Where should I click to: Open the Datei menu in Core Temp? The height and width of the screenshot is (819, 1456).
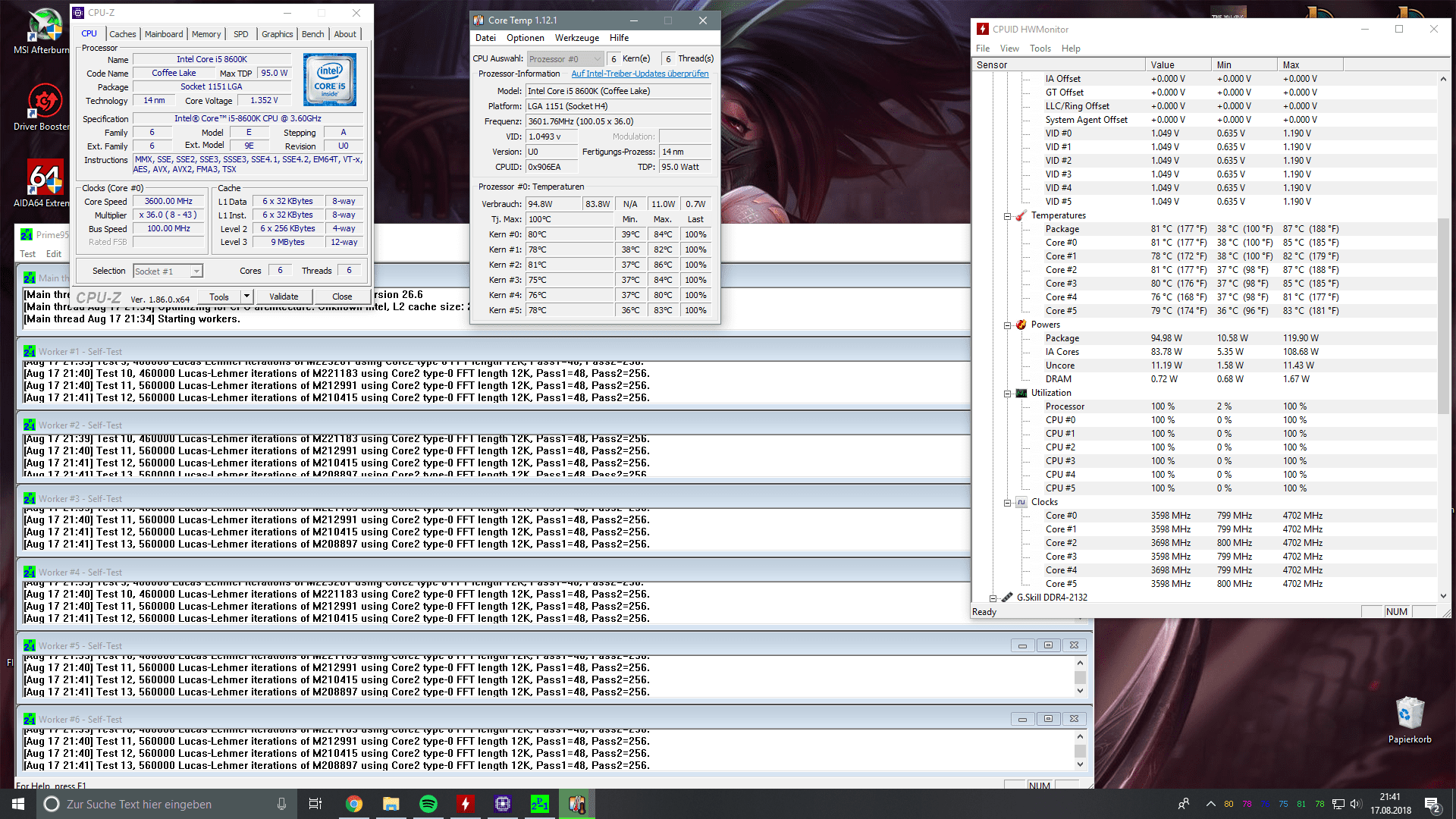pyautogui.click(x=485, y=38)
